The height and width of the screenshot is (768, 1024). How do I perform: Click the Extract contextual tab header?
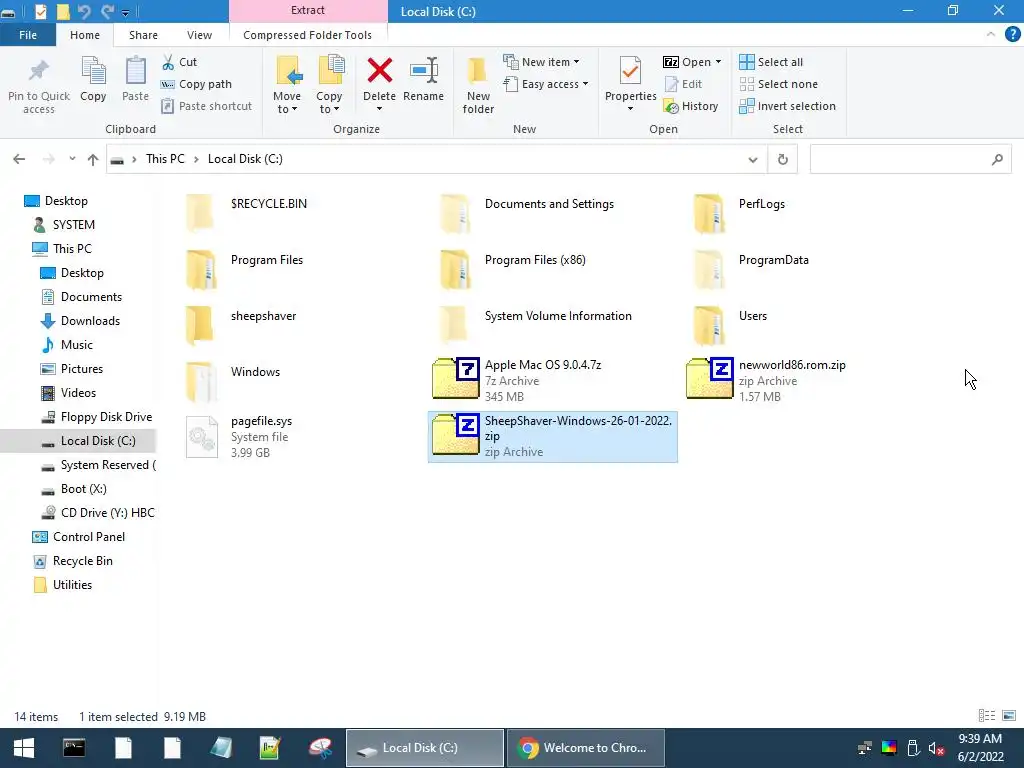tap(308, 10)
